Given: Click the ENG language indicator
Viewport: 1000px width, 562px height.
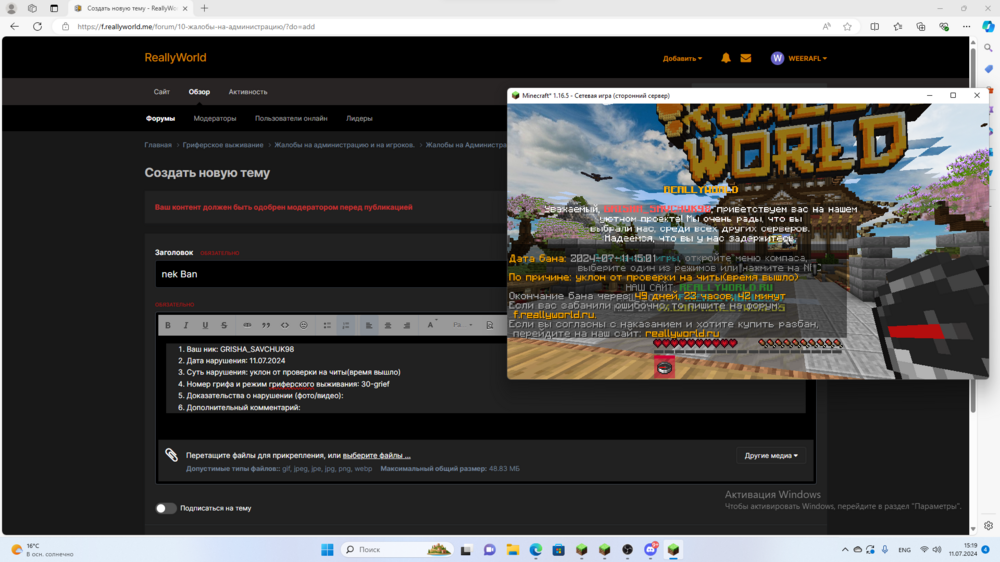Looking at the screenshot, I should pos(904,550).
